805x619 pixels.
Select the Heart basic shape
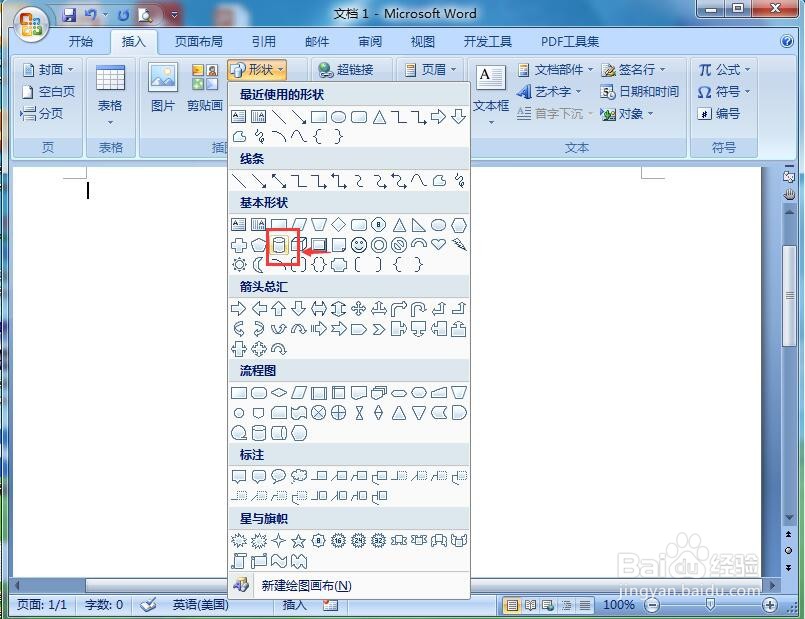(438, 244)
